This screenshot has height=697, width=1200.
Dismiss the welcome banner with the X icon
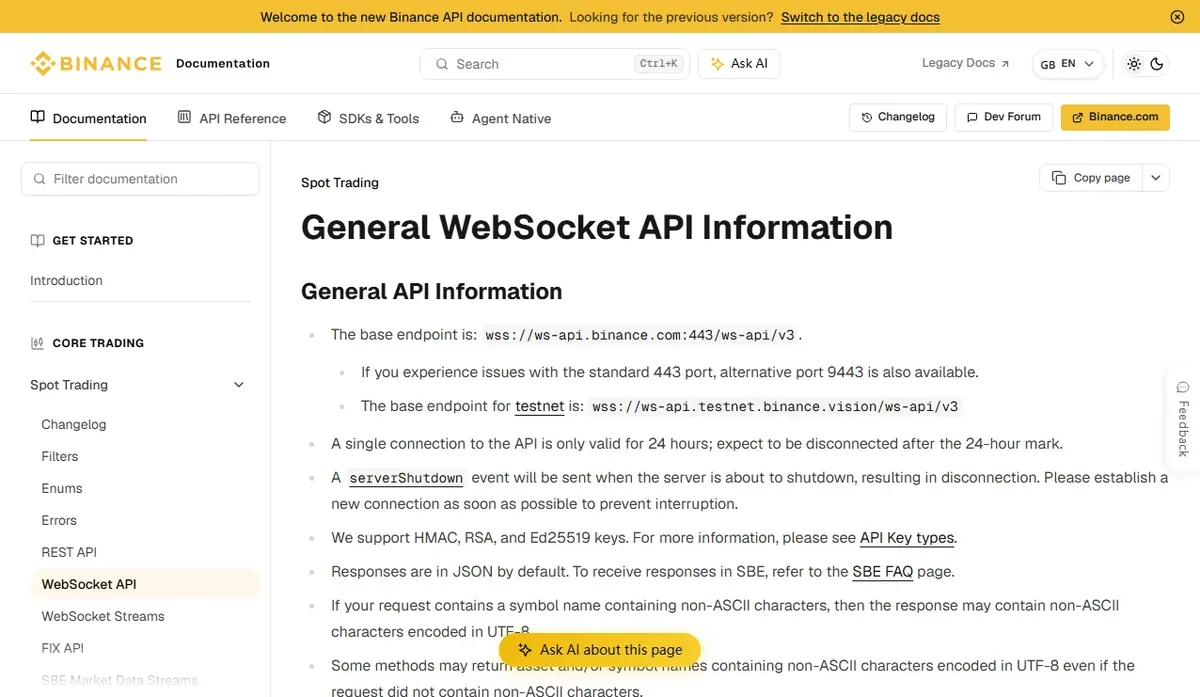(x=1177, y=17)
